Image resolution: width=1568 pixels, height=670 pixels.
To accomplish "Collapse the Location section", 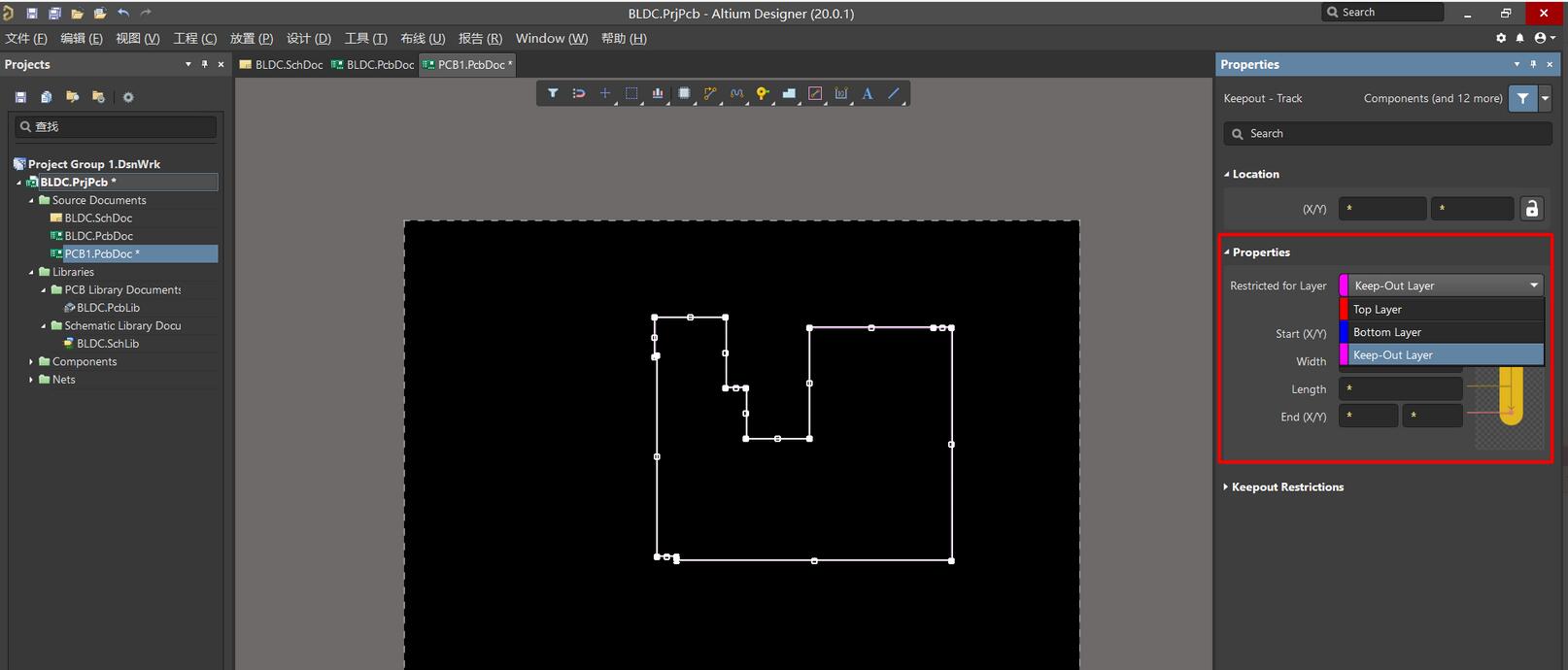I will click(x=1226, y=175).
